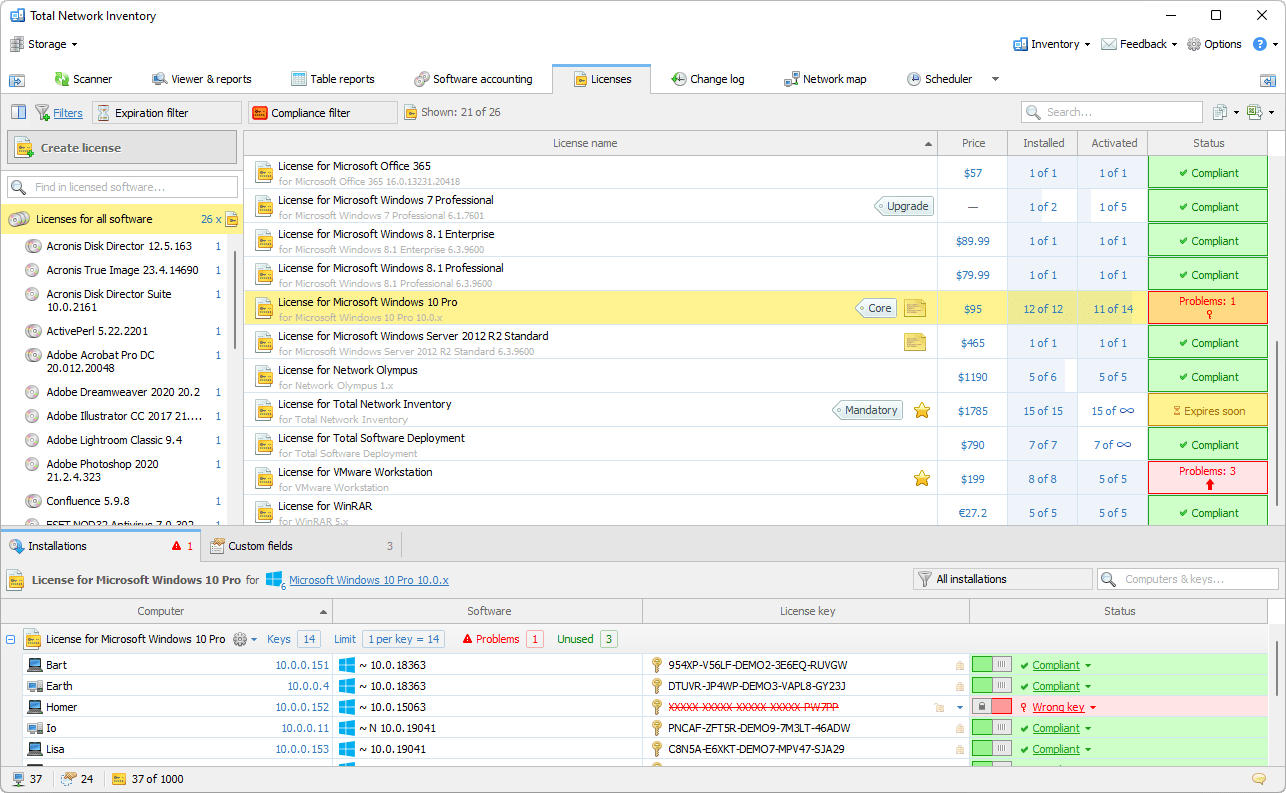Click the copy report icon next to search
Viewport: 1286px width, 793px height.
tap(1220, 112)
